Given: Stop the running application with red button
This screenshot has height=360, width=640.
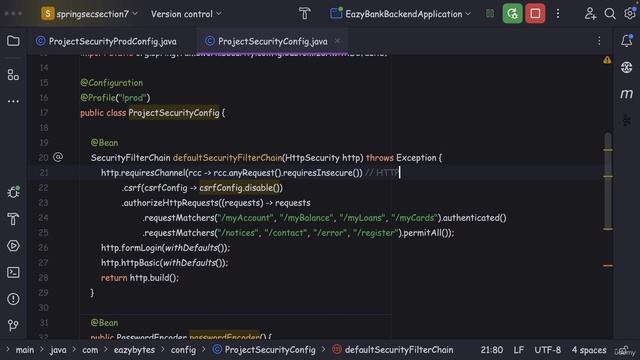Looking at the screenshot, I should [x=535, y=13].
